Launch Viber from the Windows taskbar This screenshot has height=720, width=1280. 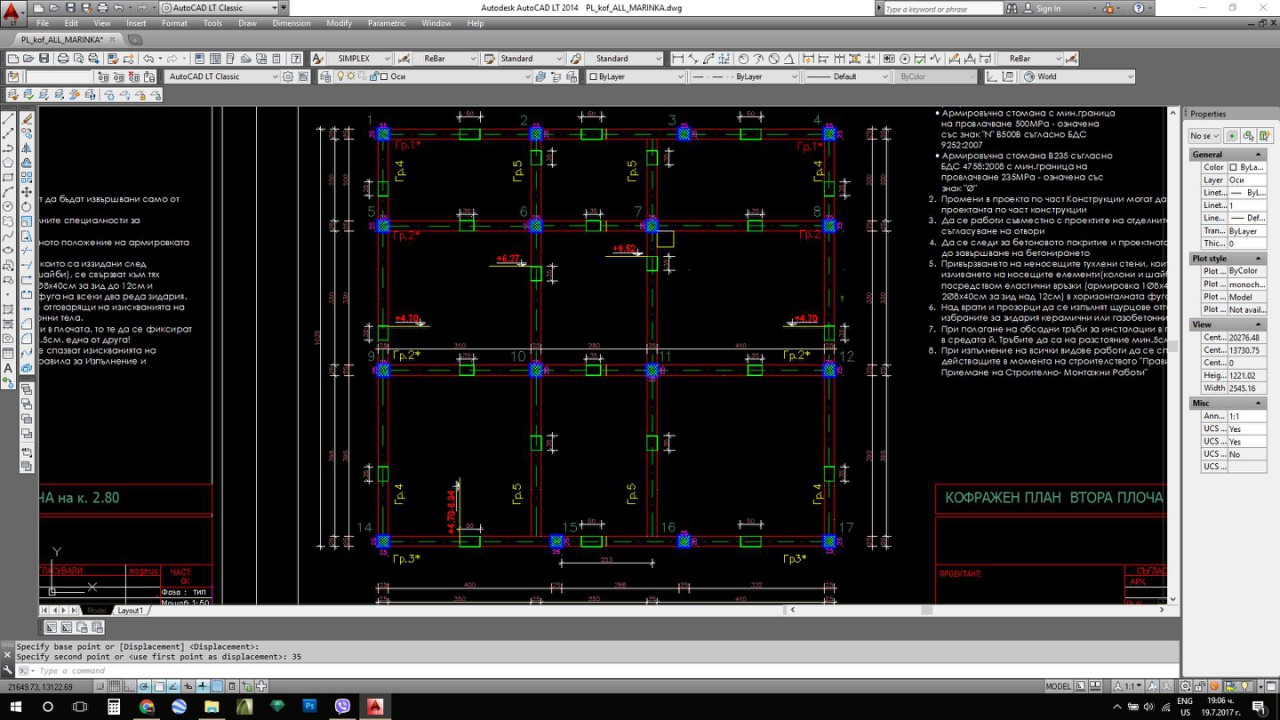[342, 707]
